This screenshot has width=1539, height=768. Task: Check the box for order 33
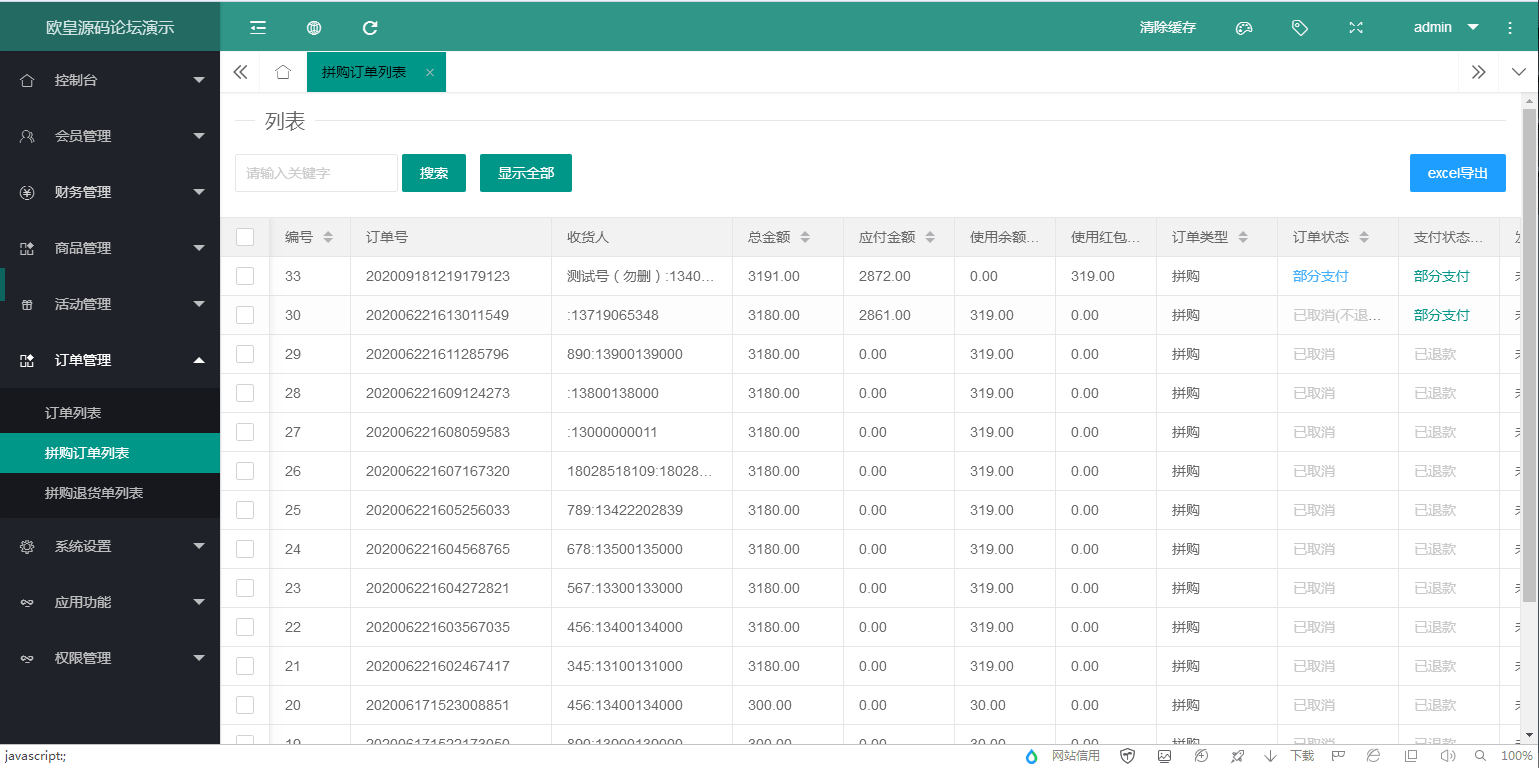point(245,276)
